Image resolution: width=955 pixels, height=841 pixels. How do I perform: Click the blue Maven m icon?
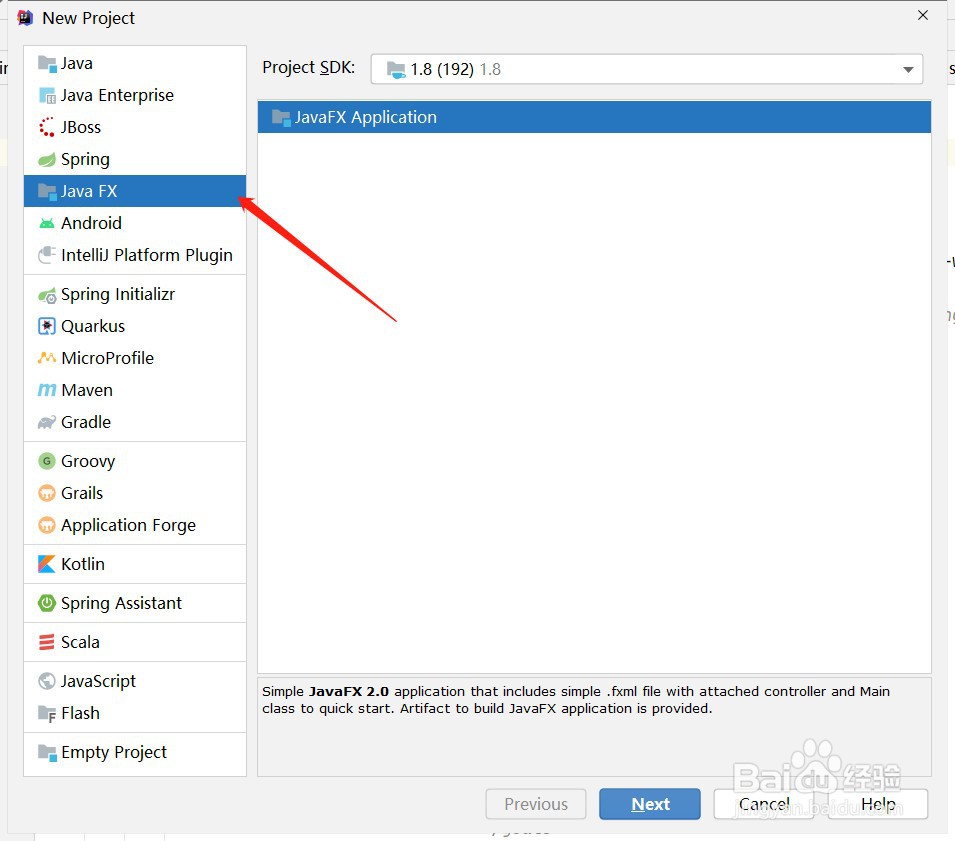pyautogui.click(x=47, y=390)
